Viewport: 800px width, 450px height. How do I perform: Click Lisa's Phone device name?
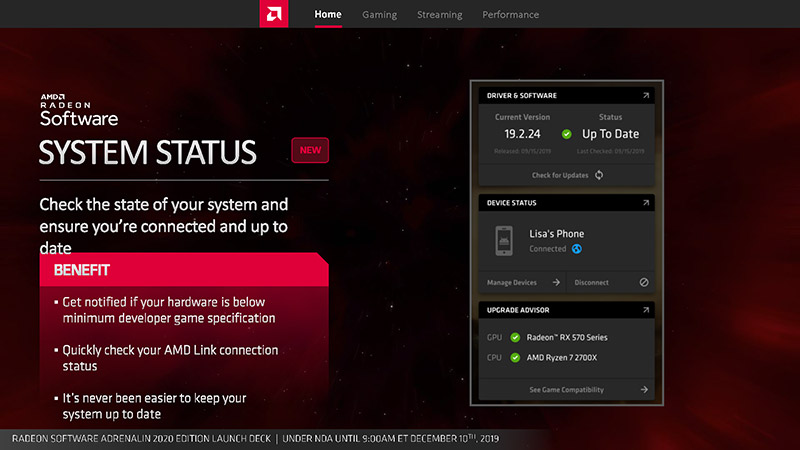pyautogui.click(x=557, y=234)
